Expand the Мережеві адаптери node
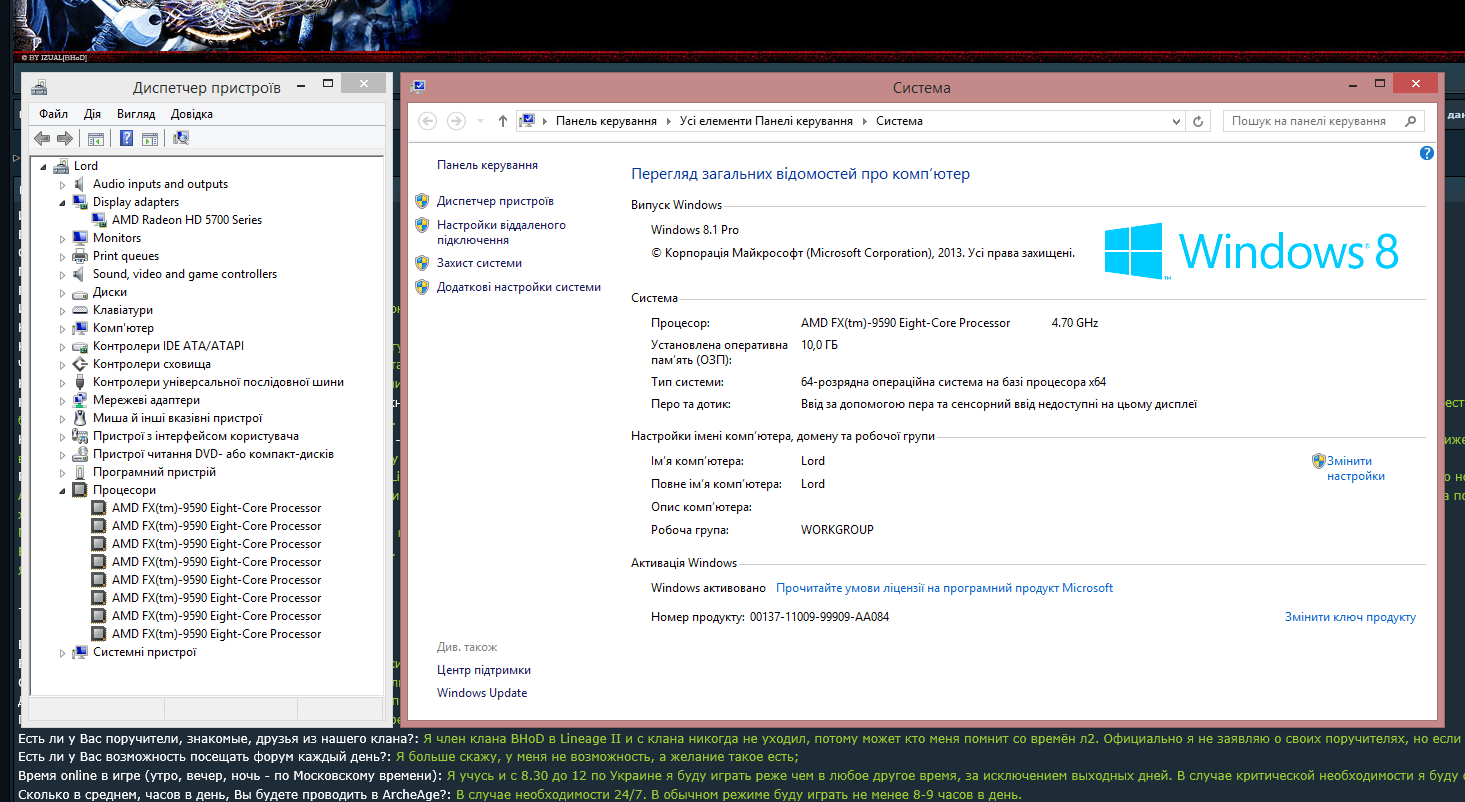 point(62,401)
